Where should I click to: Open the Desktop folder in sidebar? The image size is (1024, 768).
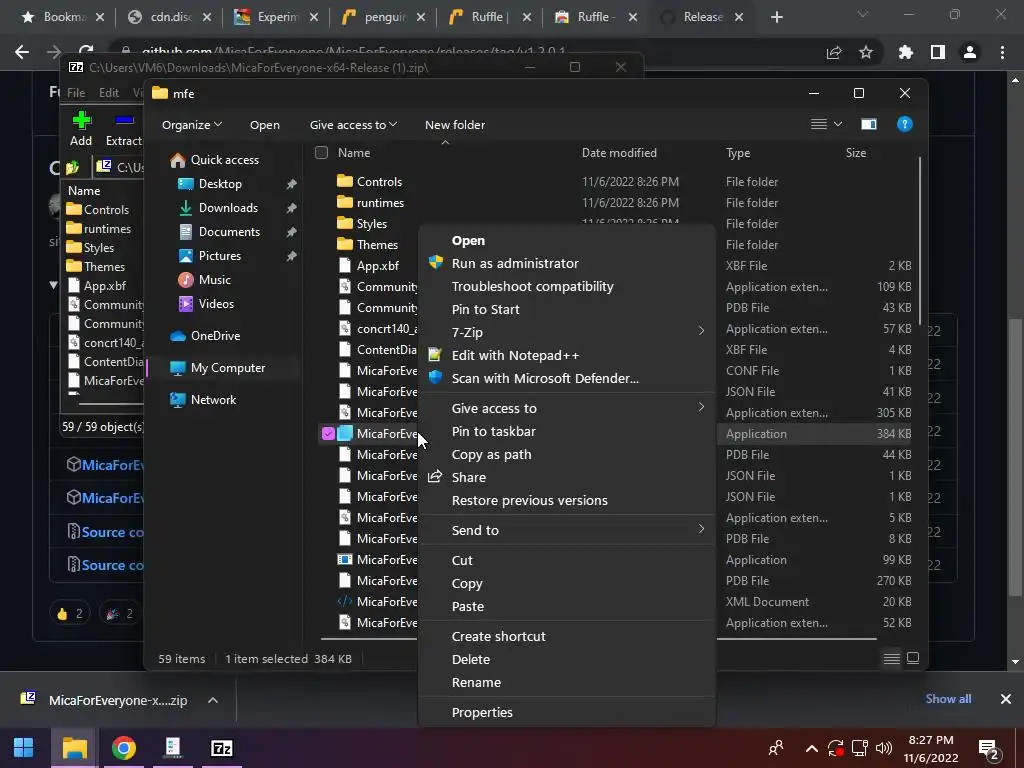click(x=210, y=184)
